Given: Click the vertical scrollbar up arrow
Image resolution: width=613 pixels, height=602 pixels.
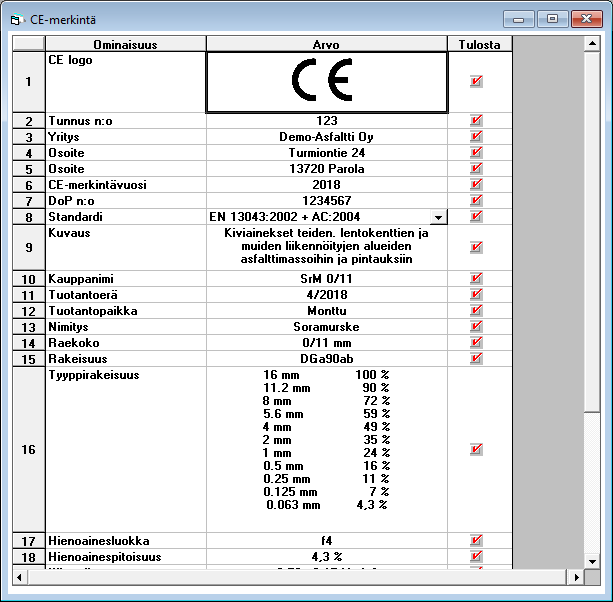Looking at the screenshot, I should (x=592, y=44).
